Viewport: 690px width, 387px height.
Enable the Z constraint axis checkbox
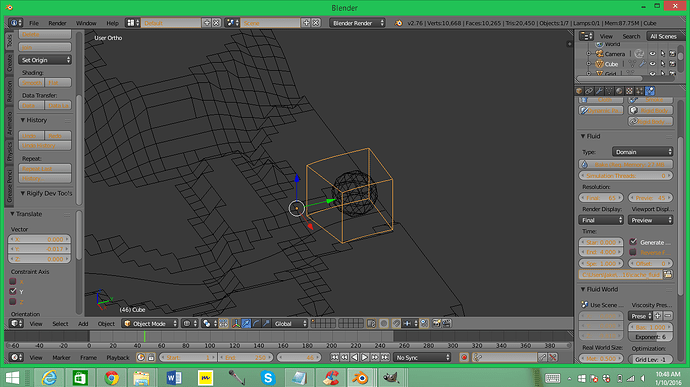(13, 302)
